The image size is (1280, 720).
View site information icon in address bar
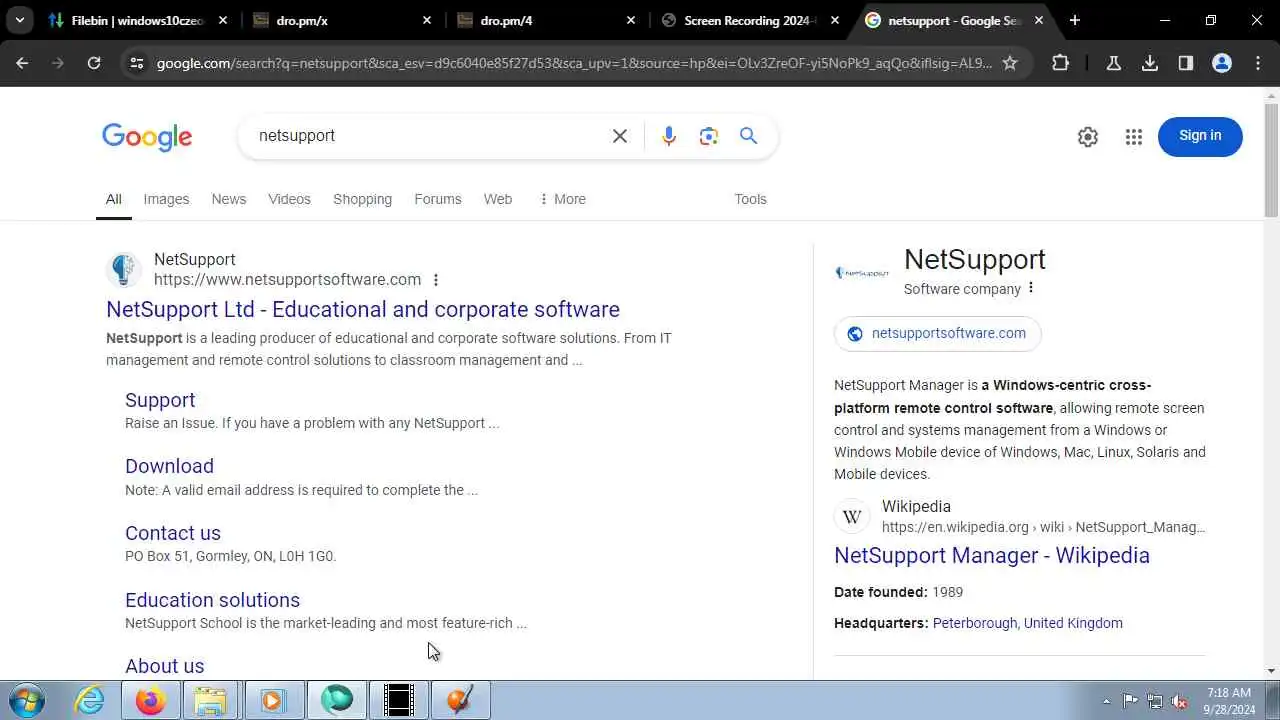[136, 63]
